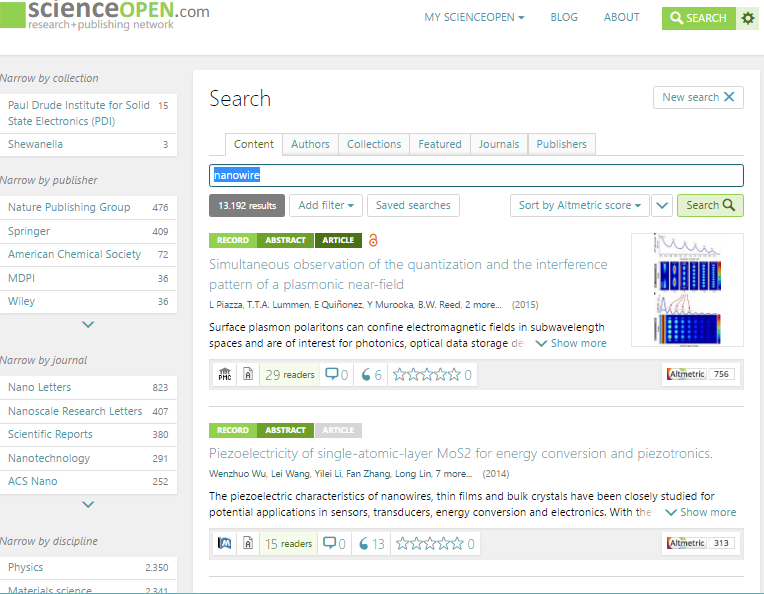Open the Sort by Altmetric score dropdown

(579, 205)
